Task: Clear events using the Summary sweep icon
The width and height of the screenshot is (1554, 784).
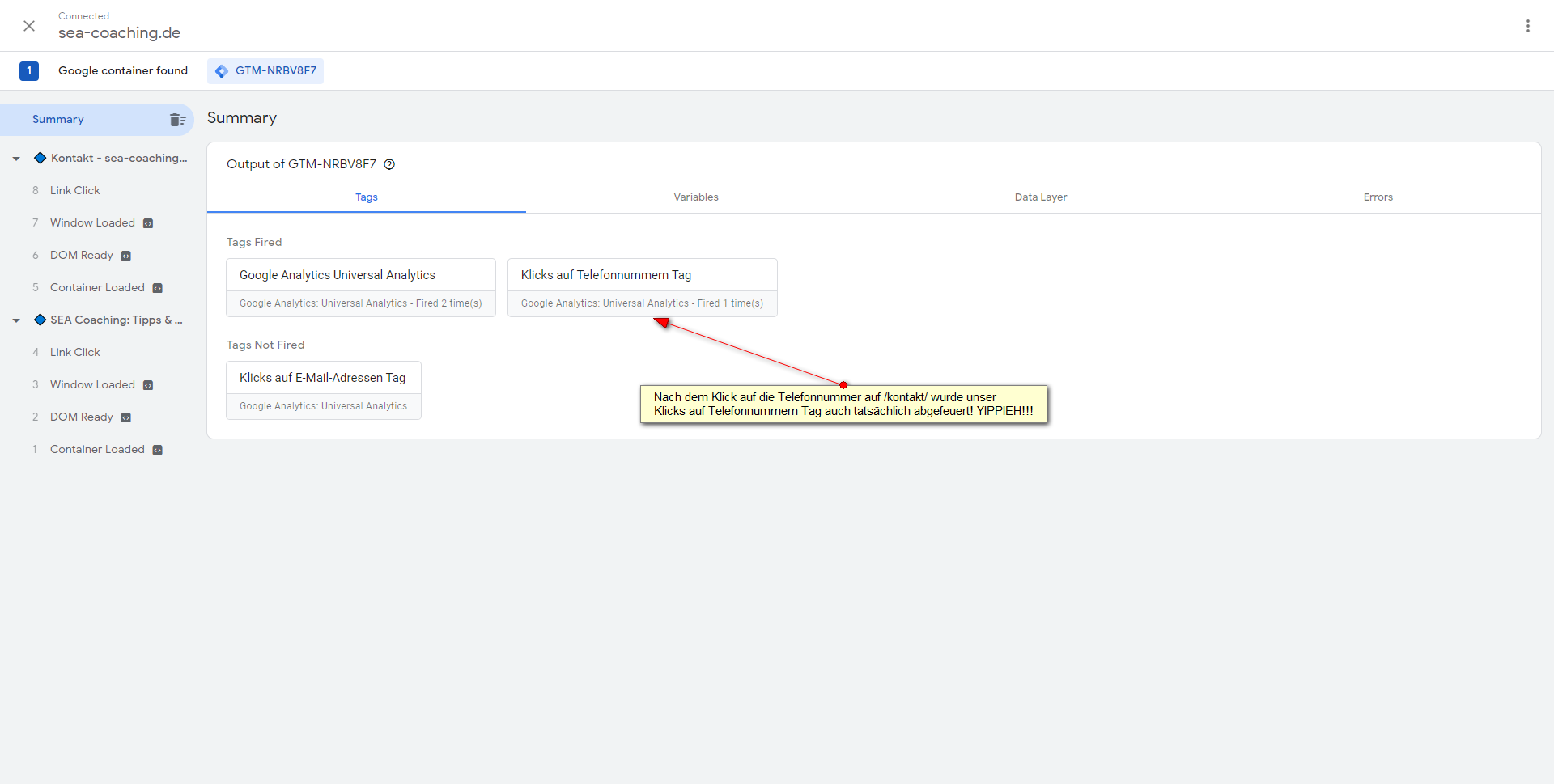Action: (x=178, y=120)
